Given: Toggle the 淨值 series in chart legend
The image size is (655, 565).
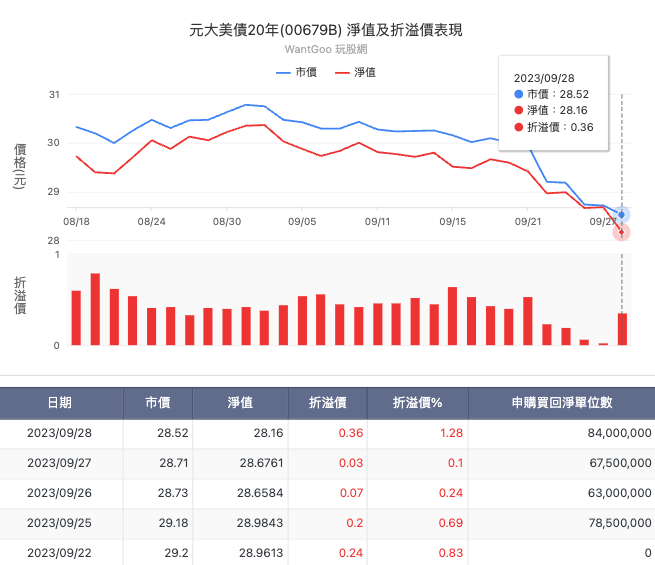Looking at the screenshot, I should 356,72.
